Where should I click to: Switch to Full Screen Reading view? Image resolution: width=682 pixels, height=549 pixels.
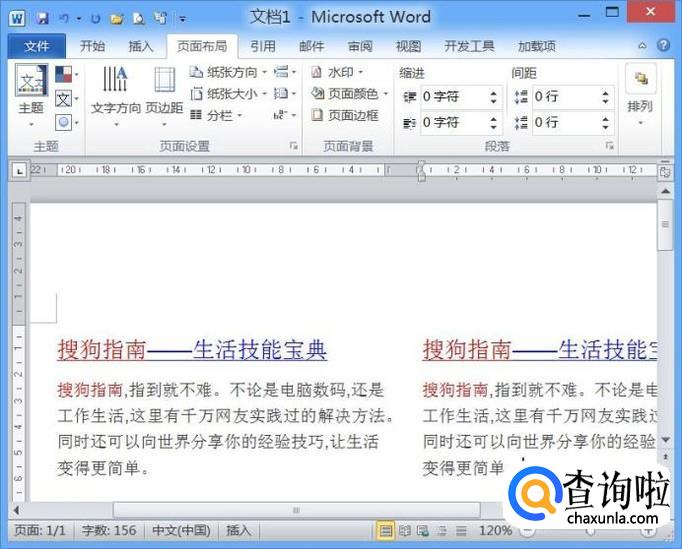(405, 531)
